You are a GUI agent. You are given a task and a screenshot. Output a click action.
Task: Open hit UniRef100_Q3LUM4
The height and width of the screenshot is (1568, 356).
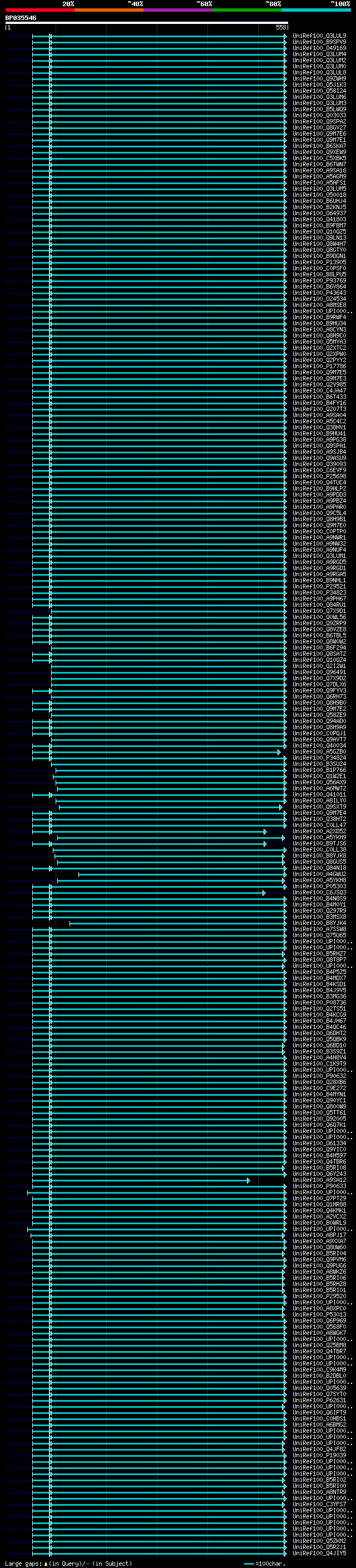[319, 54]
